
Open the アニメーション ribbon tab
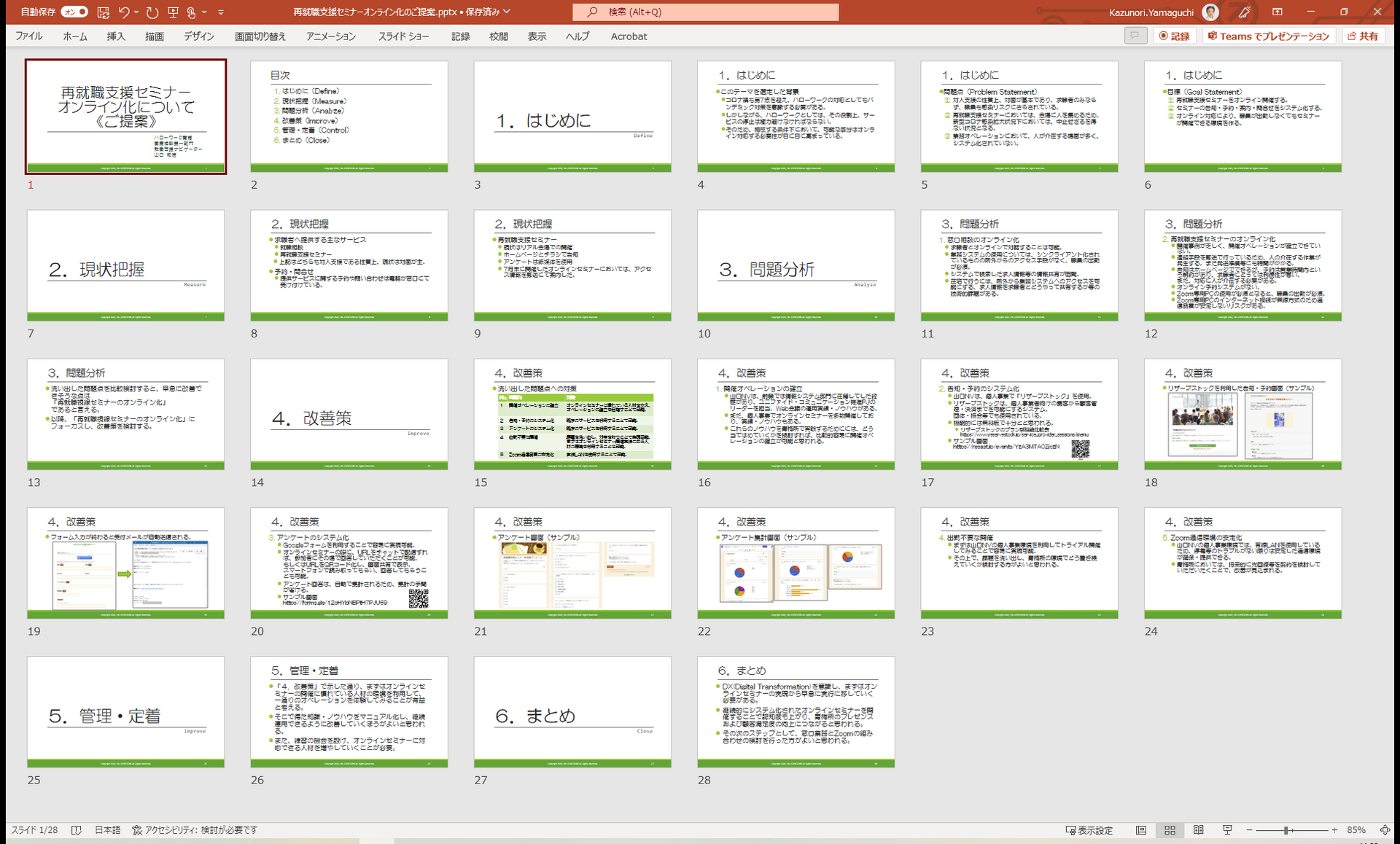[331, 36]
